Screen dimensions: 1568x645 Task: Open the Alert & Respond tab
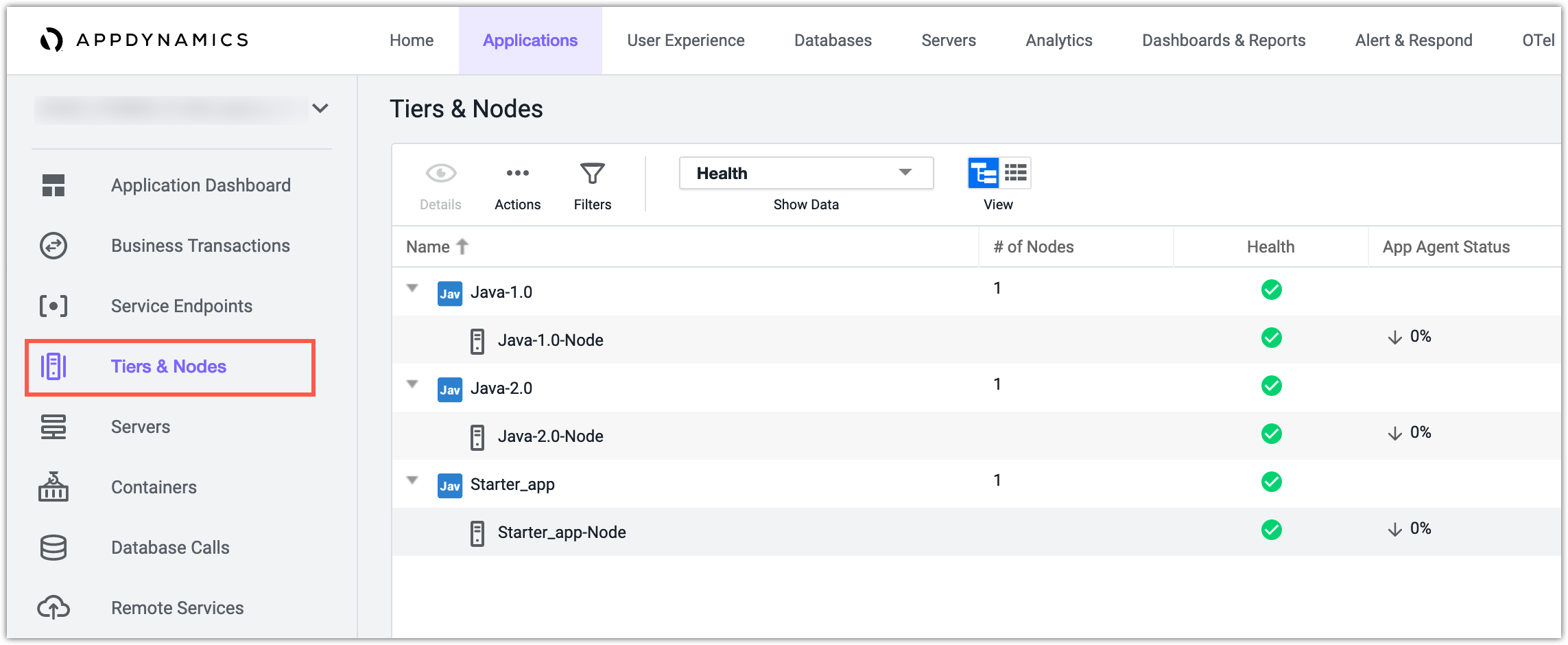coord(1414,40)
